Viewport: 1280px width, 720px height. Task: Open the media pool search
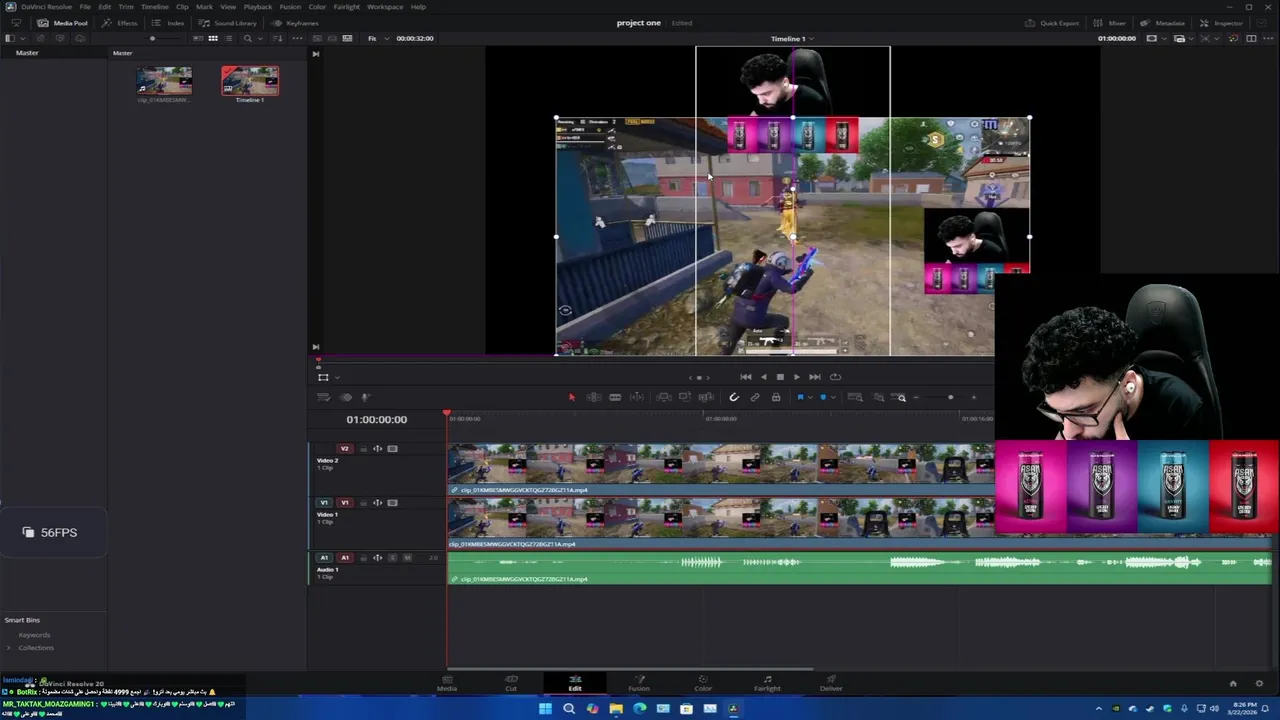pyautogui.click(x=247, y=38)
